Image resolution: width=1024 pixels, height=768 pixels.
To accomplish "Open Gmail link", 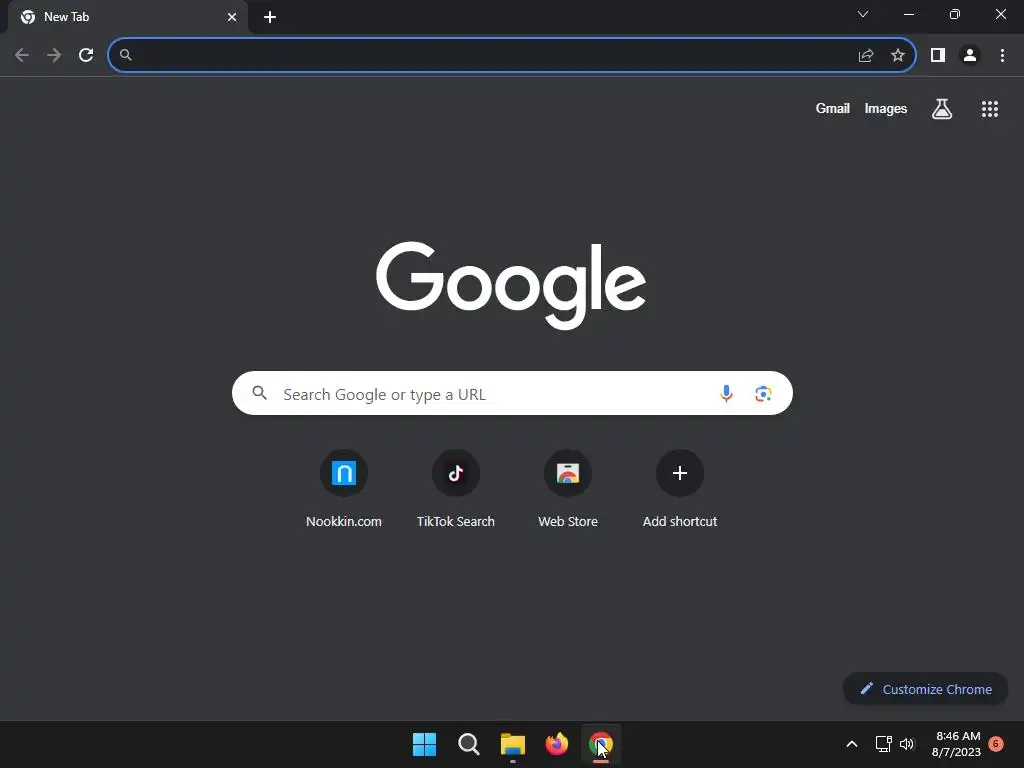I will point(832,108).
